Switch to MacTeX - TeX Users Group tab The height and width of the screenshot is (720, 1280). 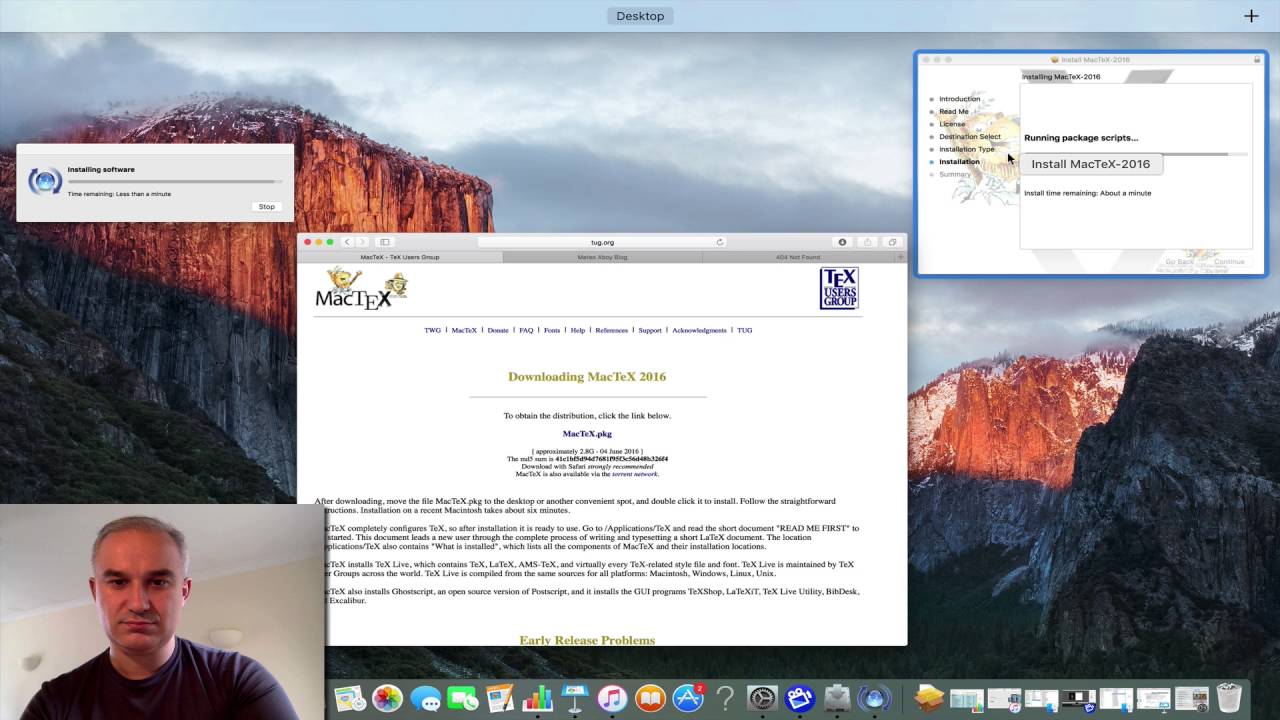[400, 257]
